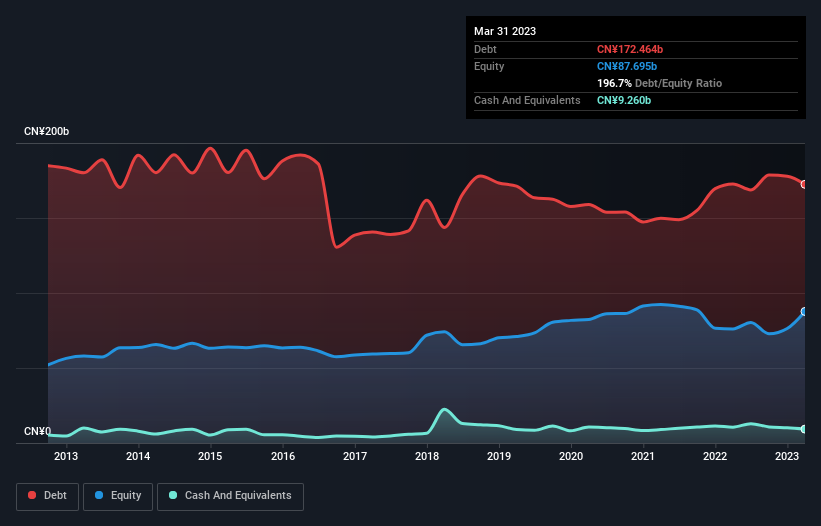The height and width of the screenshot is (526, 821).
Task: Click the CN¥9.260b cash value
Action: [x=624, y=100]
